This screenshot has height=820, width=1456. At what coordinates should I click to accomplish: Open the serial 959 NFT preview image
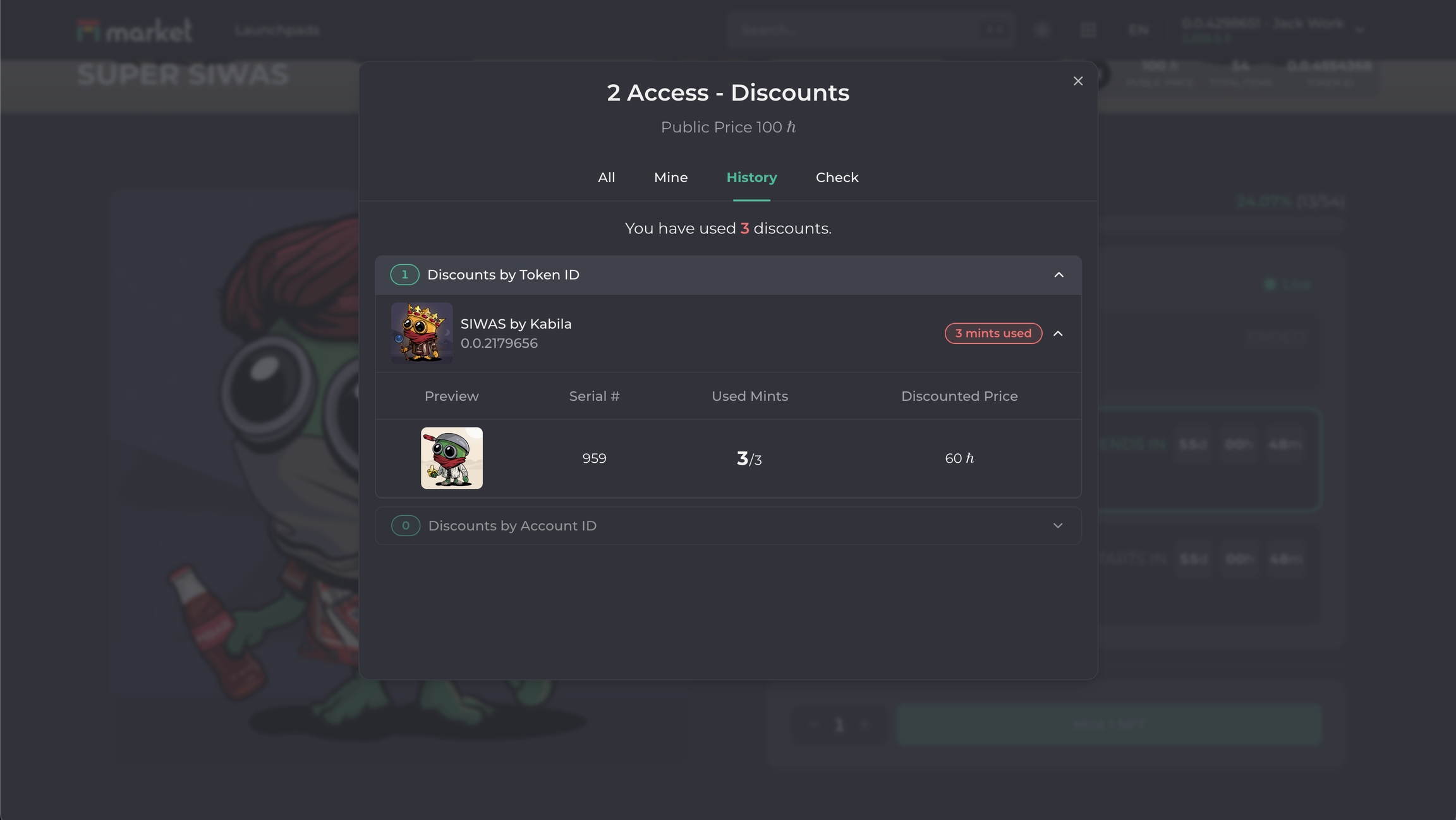[x=452, y=458]
